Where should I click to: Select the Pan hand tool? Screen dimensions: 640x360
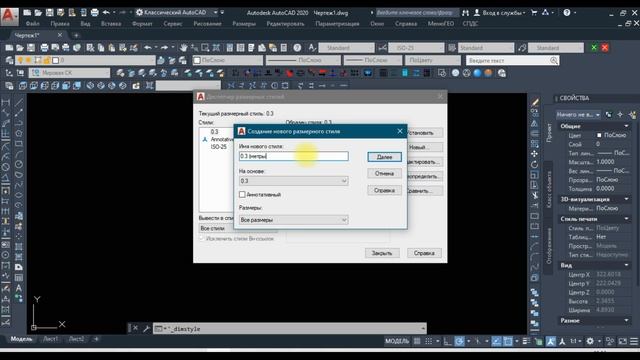click(x=184, y=48)
